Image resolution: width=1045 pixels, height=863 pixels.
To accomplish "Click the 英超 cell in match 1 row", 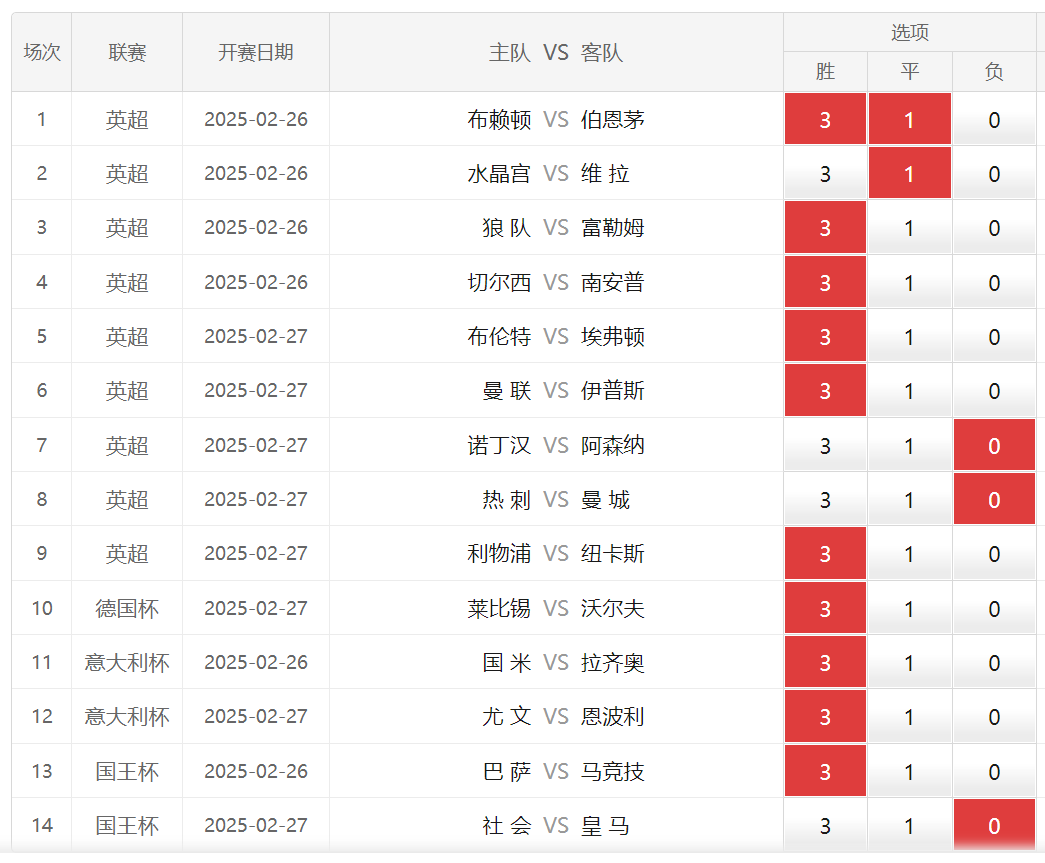I will (127, 119).
